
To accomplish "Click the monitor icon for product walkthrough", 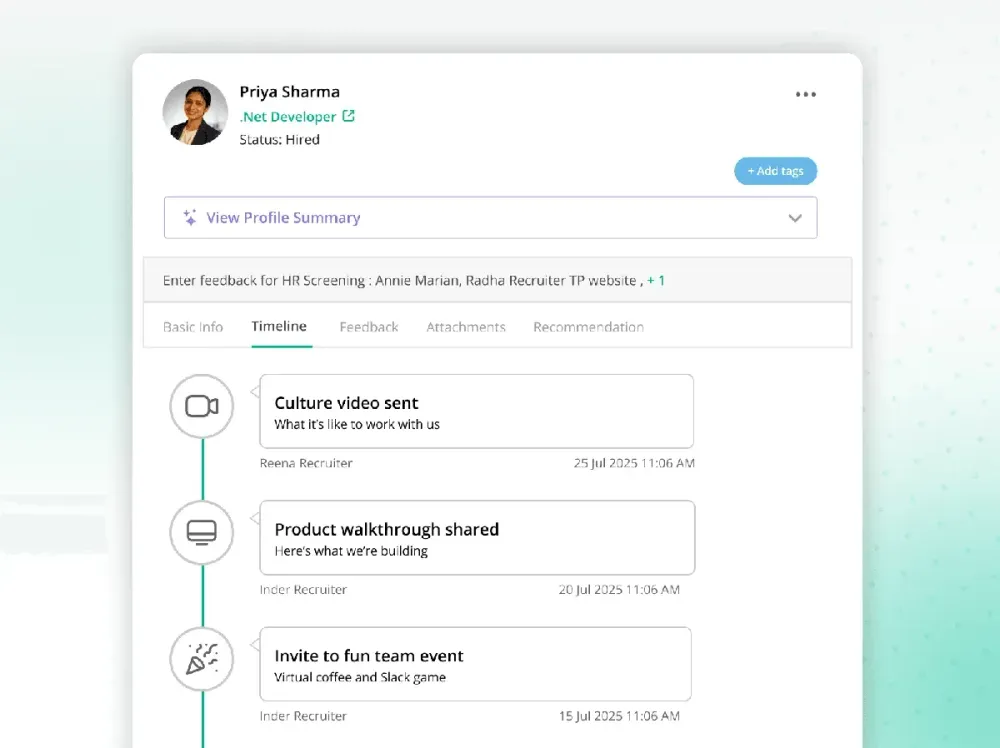I will (x=202, y=532).
